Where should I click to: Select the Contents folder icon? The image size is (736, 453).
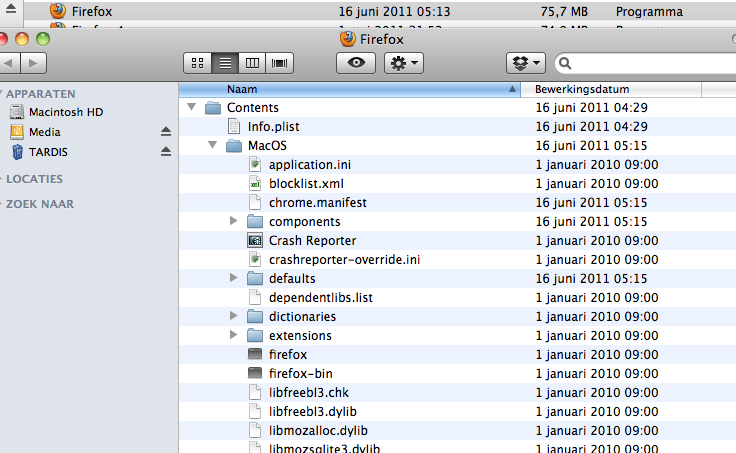pos(213,108)
